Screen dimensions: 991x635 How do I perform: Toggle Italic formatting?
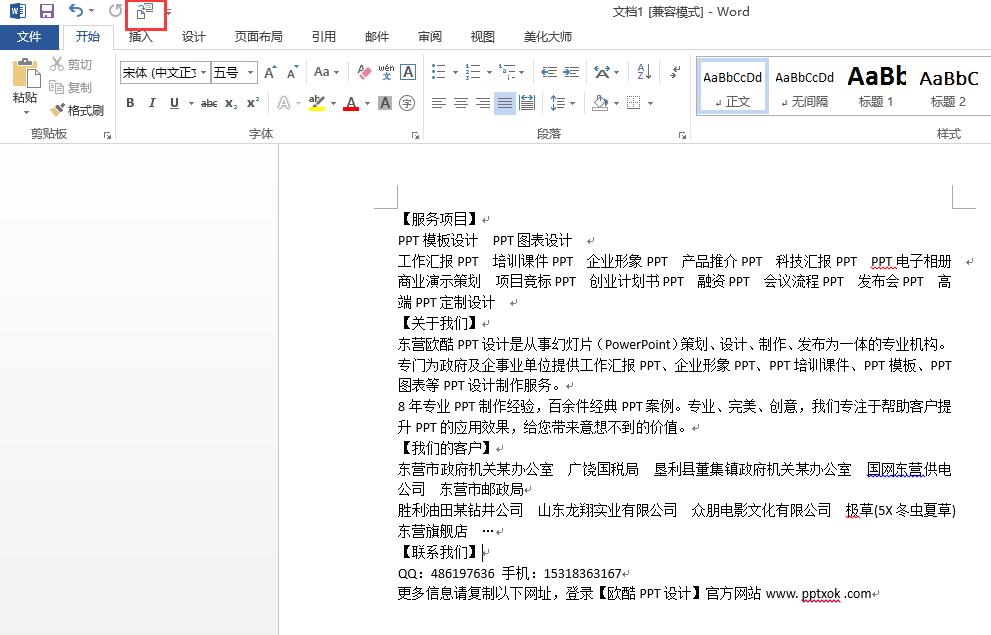click(x=152, y=103)
